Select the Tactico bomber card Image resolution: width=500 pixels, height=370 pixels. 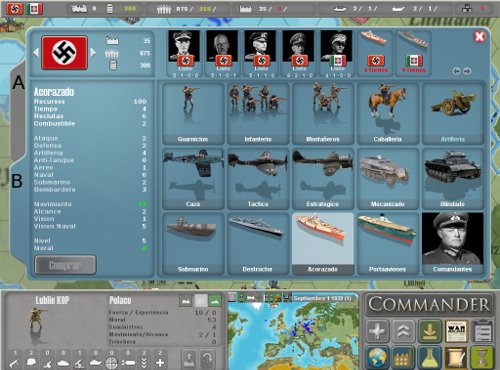click(258, 178)
